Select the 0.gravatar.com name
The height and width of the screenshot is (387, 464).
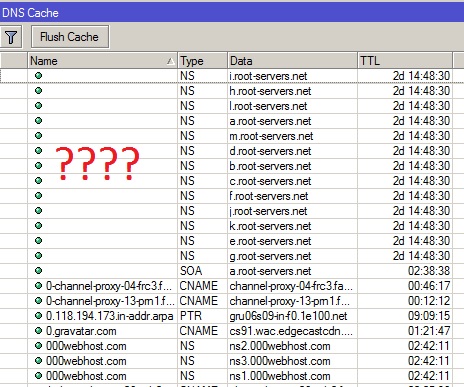pos(81,331)
